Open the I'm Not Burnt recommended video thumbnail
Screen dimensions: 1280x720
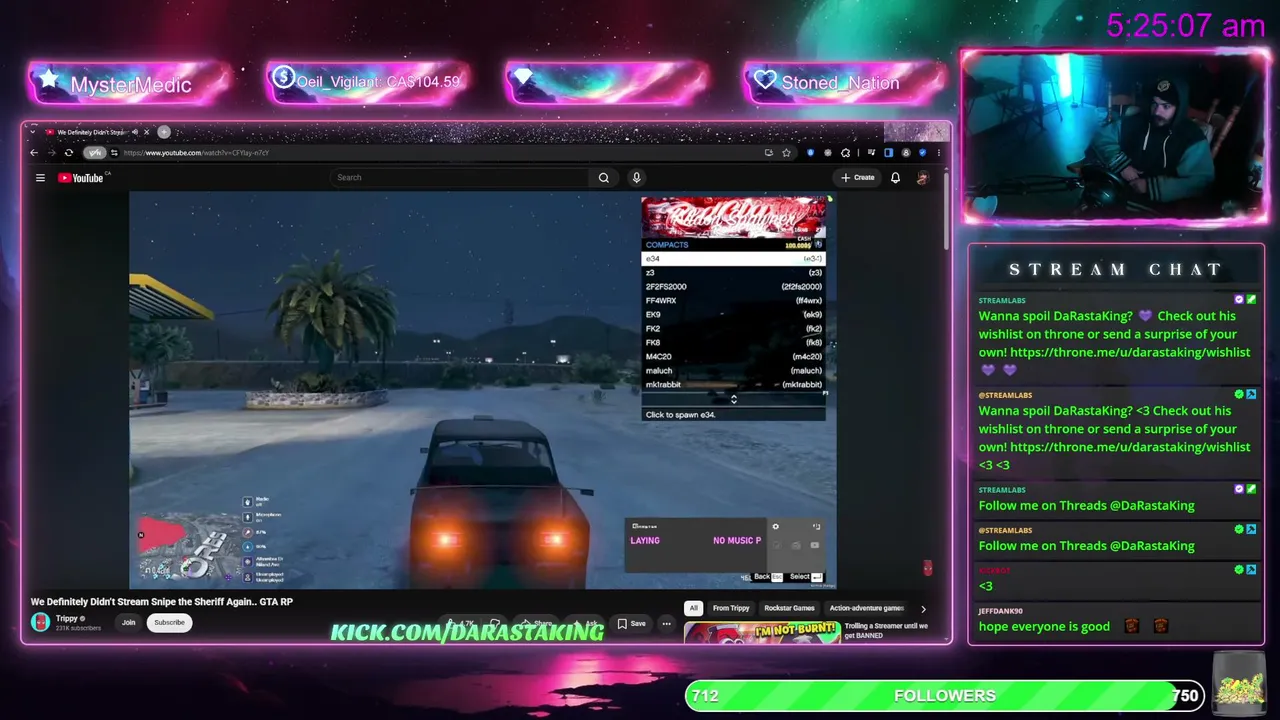pyautogui.click(x=761, y=633)
